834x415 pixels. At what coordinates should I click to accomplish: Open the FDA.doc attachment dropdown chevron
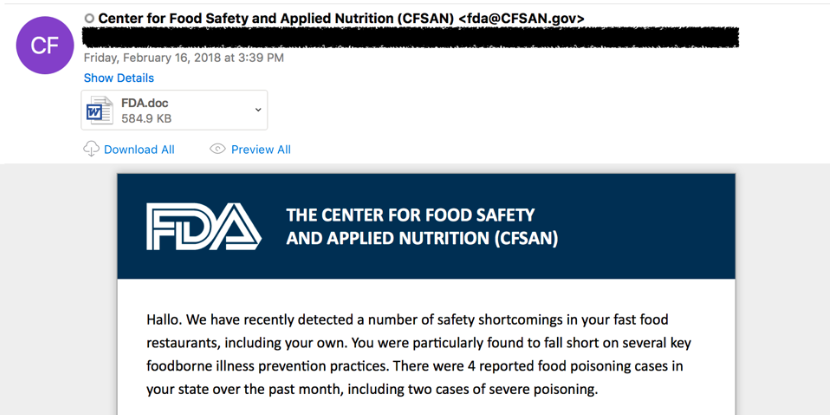258,110
